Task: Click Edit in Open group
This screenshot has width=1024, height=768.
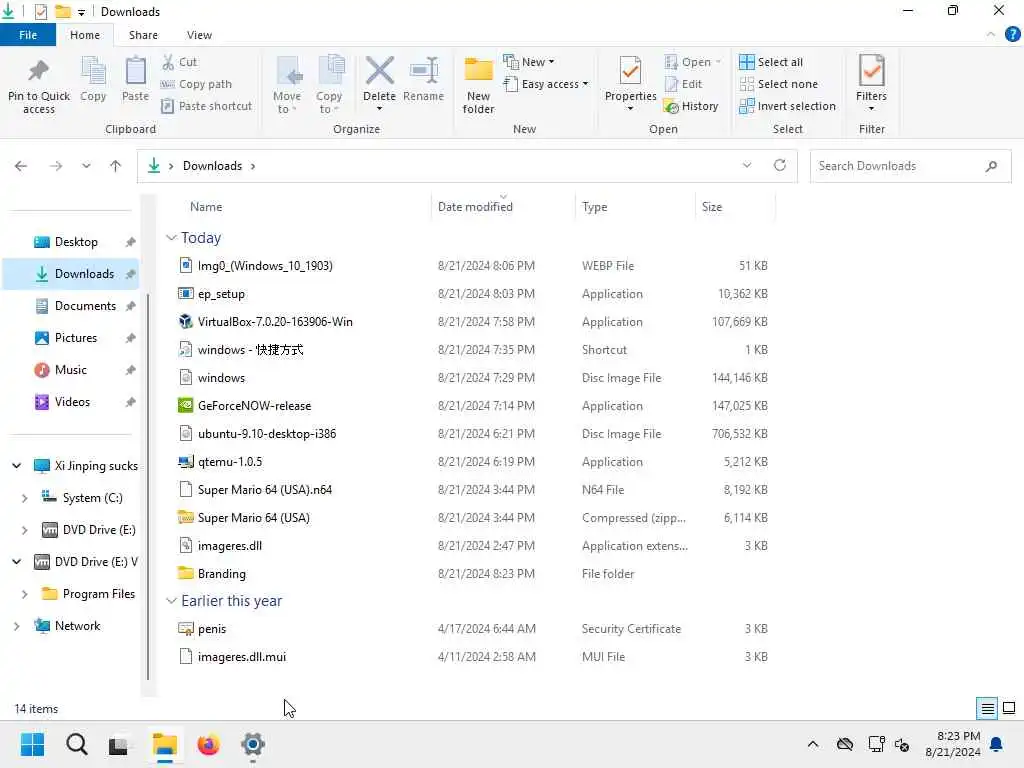Action: 683,84
